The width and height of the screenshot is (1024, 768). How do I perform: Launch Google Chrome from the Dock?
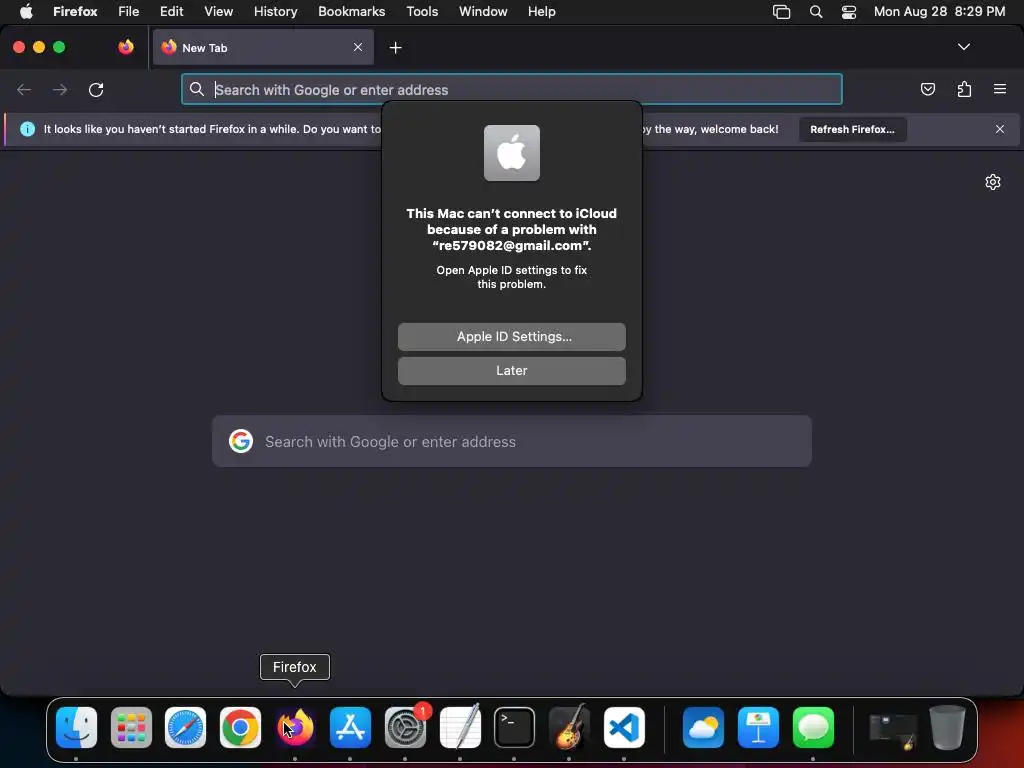[240, 727]
